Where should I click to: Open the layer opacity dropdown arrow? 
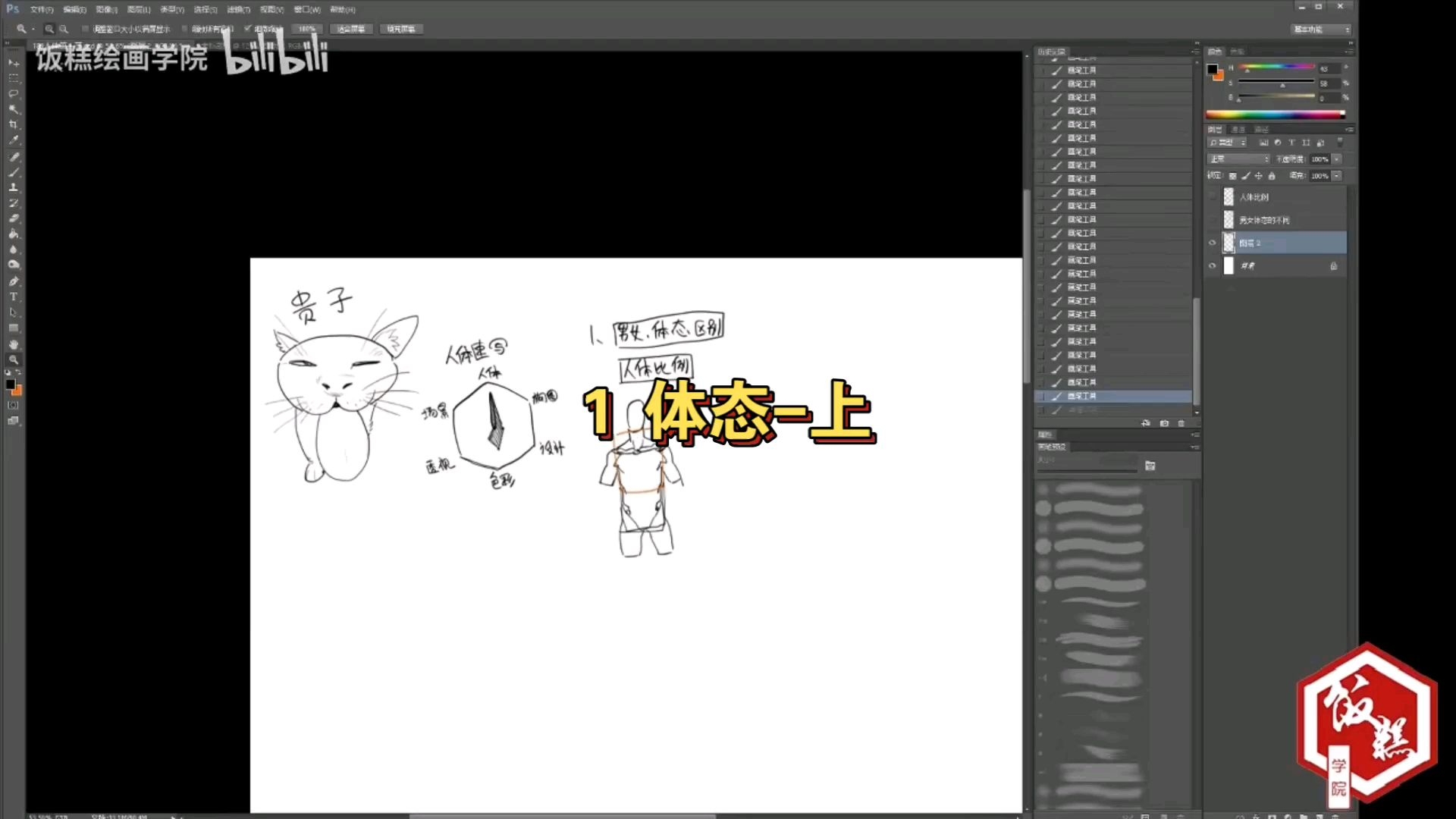1337,159
